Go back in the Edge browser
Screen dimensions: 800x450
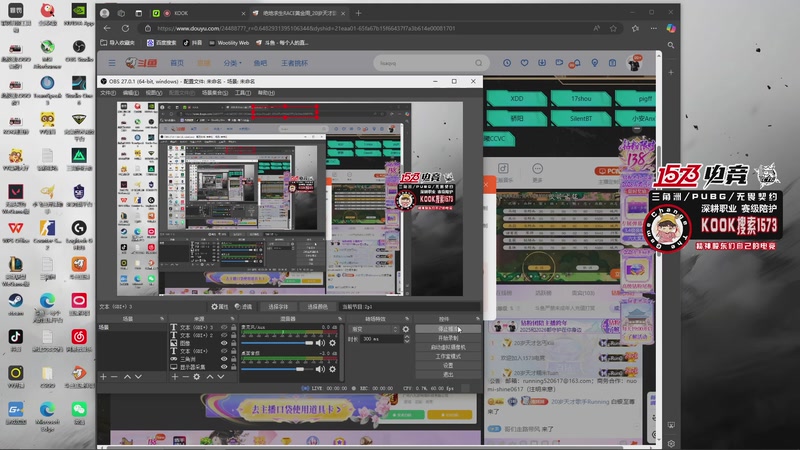pyautogui.click(x=107, y=28)
